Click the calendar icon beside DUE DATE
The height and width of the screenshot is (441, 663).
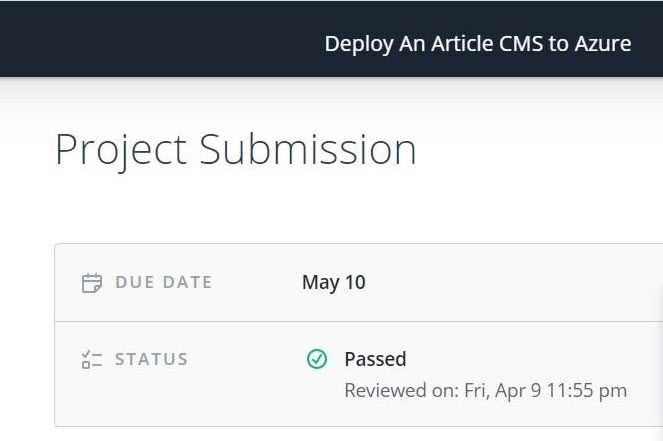point(92,283)
